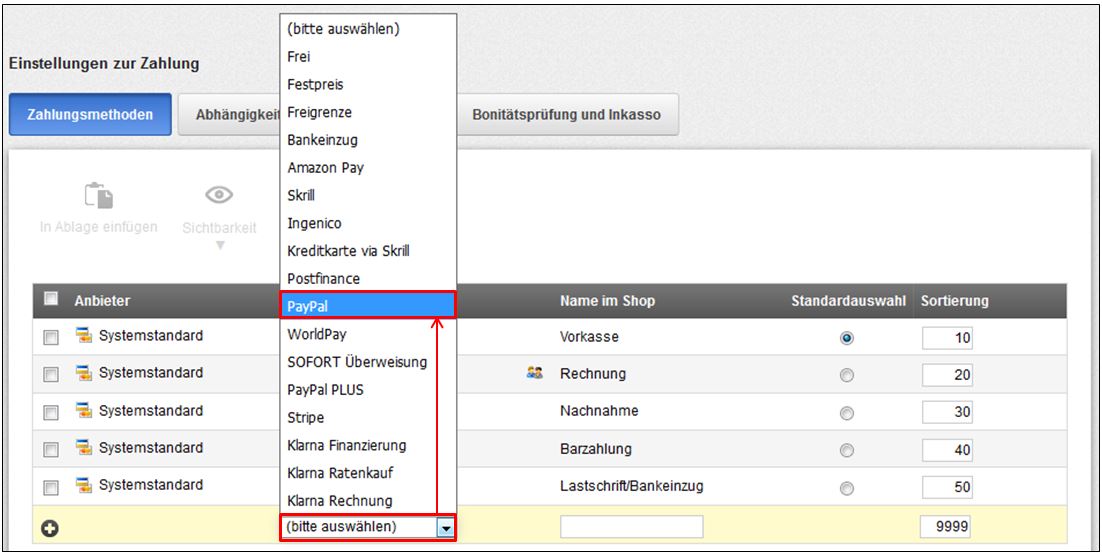
Task: Click the plus icon in the new row
Action: coord(48,529)
